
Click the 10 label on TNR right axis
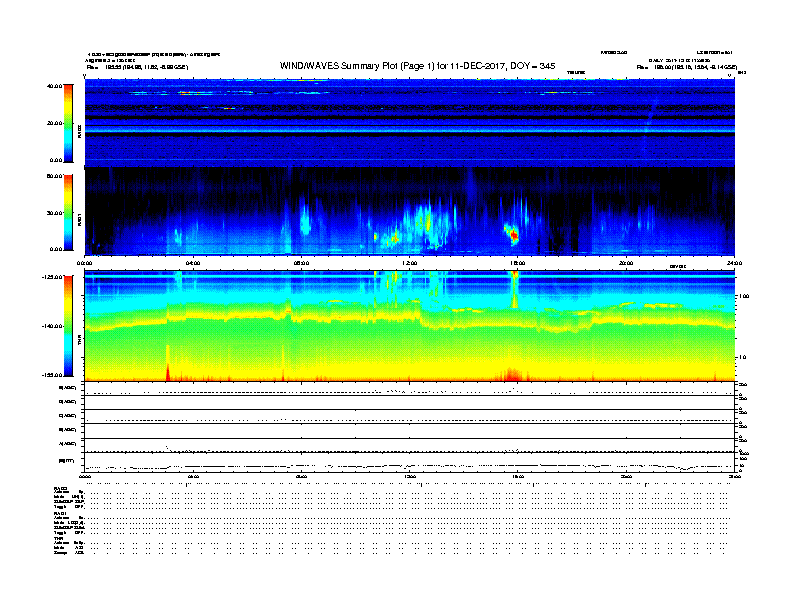(x=743, y=357)
